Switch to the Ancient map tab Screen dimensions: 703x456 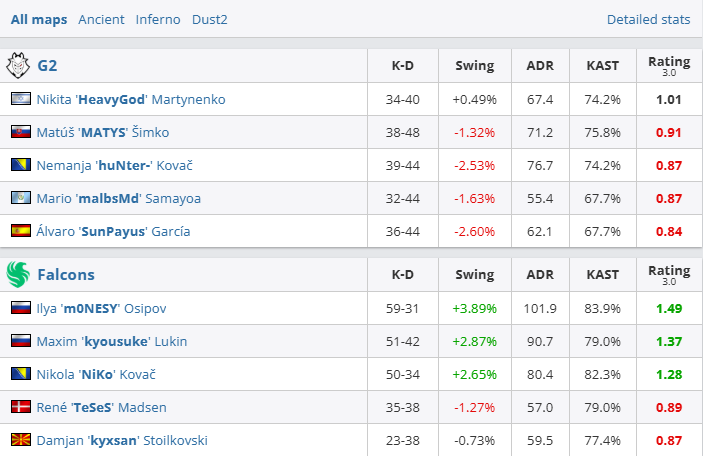pyautogui.click(x=102, y=19)
